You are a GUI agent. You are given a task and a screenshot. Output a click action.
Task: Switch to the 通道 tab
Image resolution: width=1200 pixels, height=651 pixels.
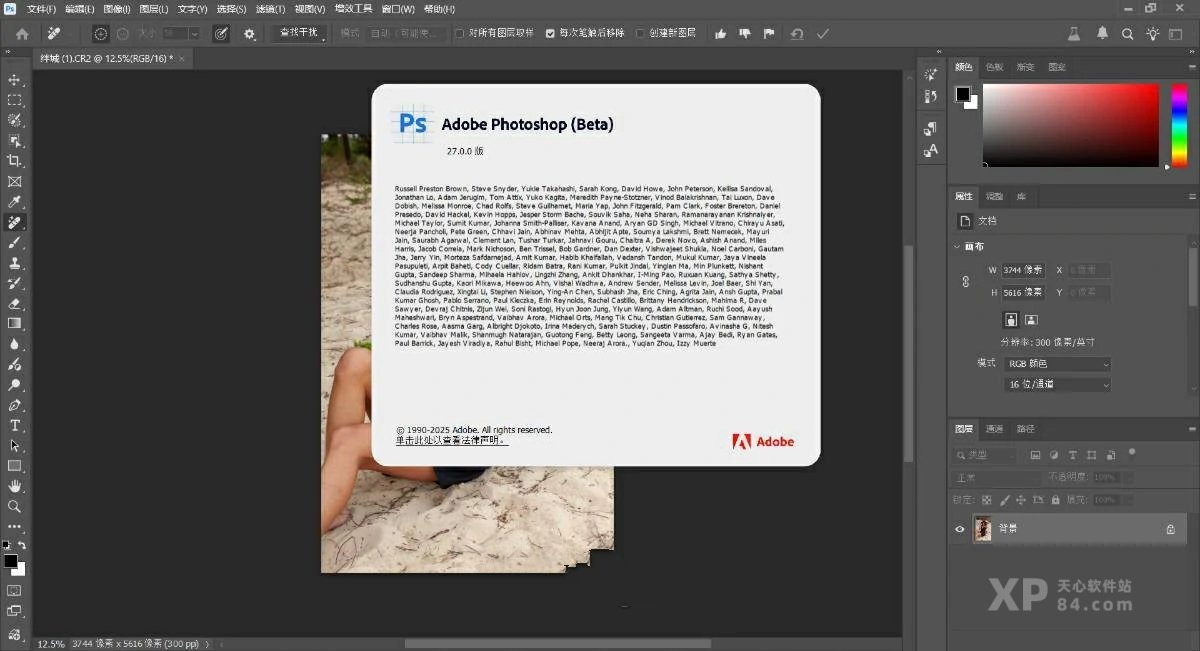(x=994, y=429)
